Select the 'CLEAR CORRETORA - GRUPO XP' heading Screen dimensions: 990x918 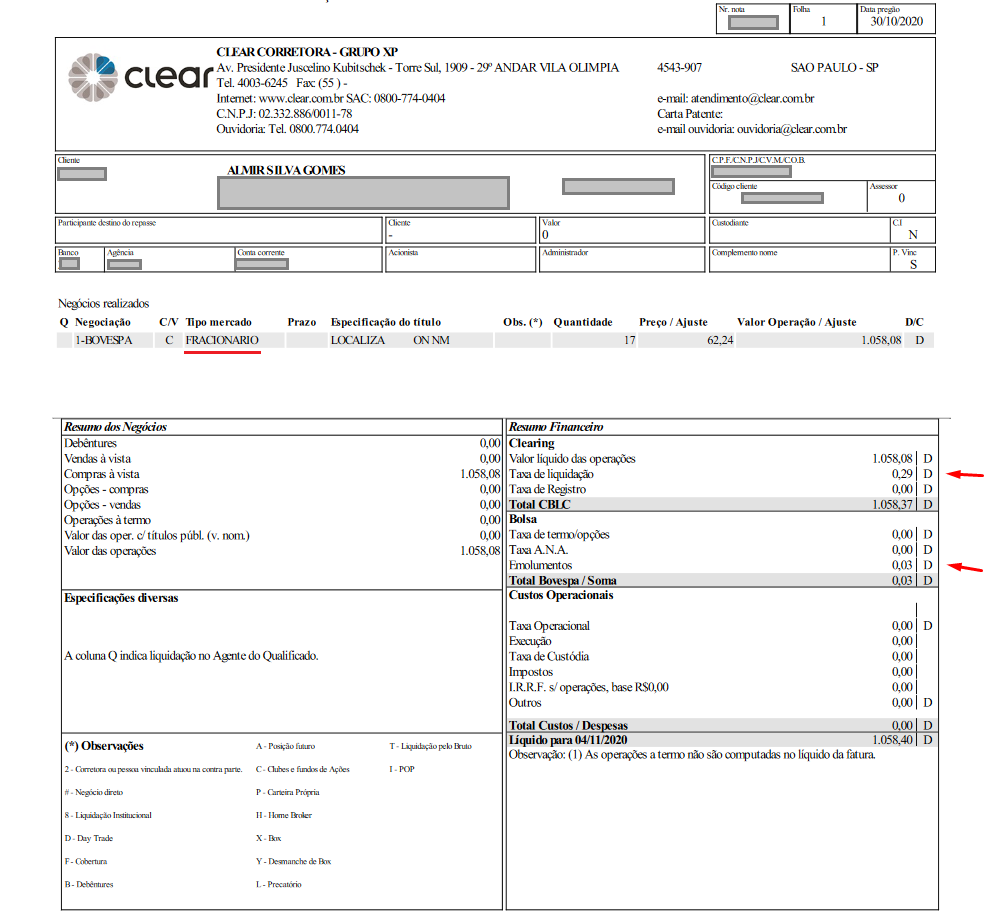(307, 52)
